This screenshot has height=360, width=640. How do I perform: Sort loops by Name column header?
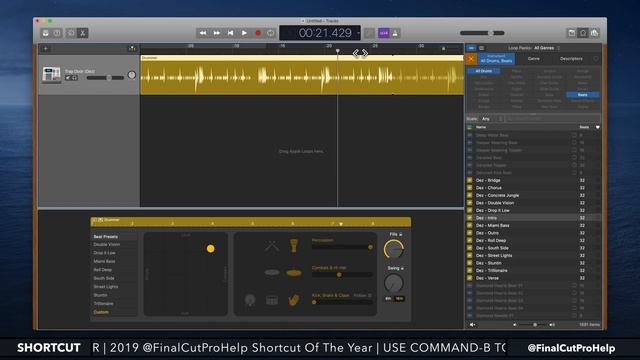click(481, 127)
